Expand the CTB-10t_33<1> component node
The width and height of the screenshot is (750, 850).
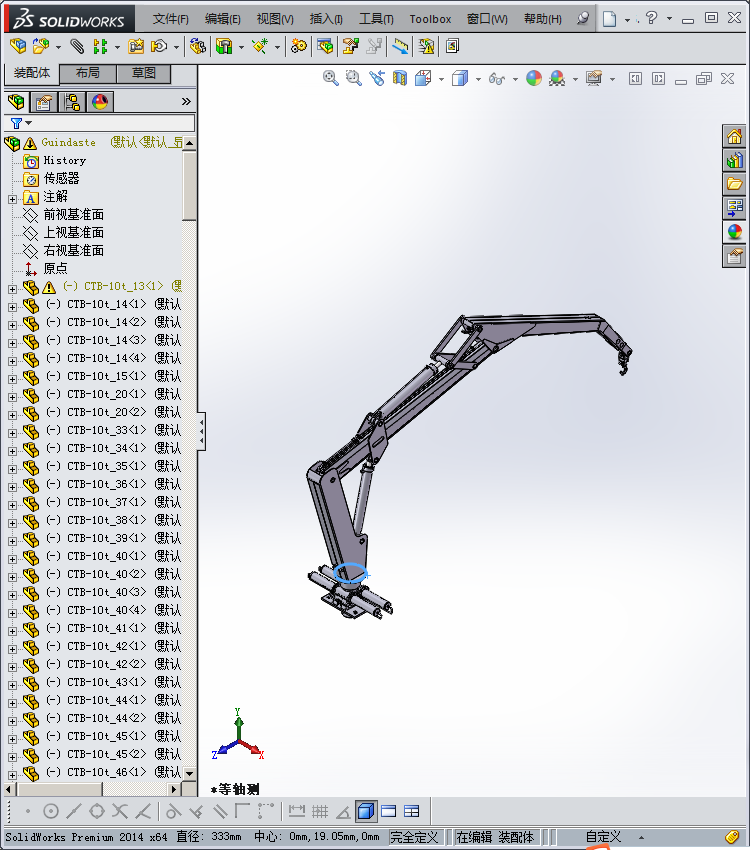pyautogui.click(x=12, y=433)
